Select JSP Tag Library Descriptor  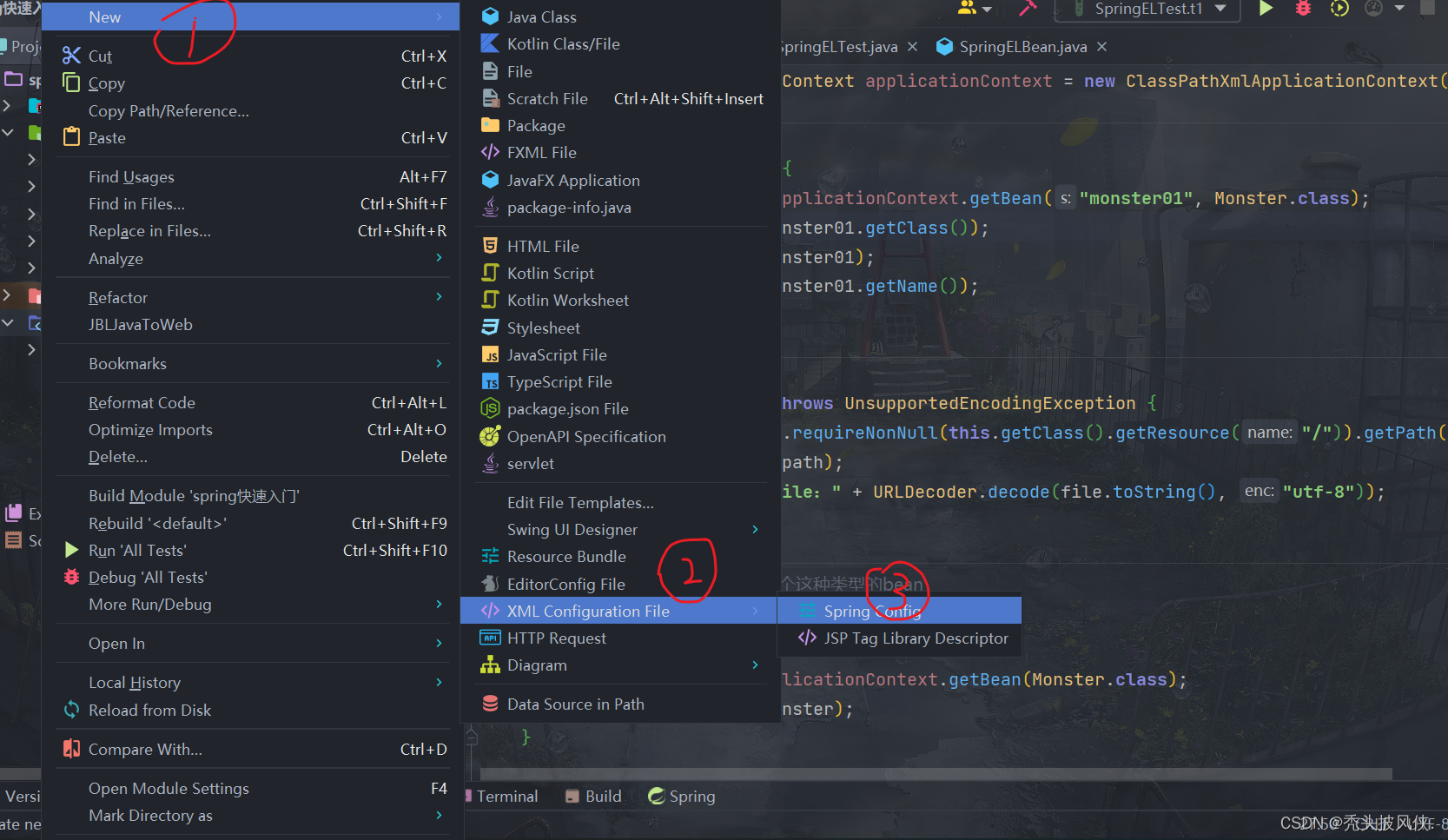coord(899,638)
